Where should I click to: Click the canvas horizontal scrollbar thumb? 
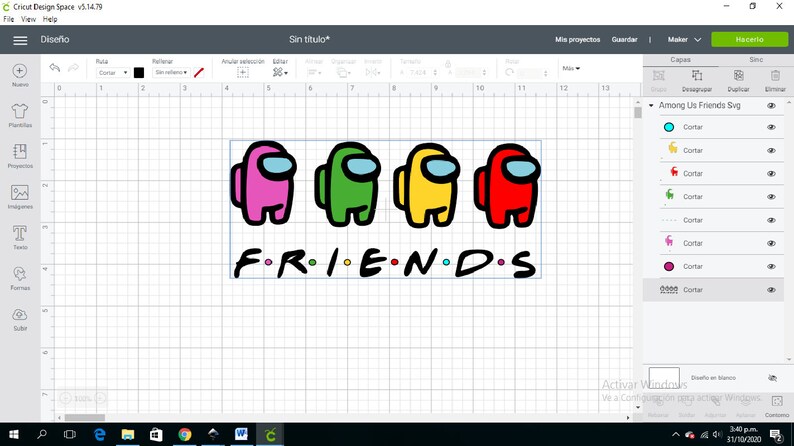pos(85,418)
